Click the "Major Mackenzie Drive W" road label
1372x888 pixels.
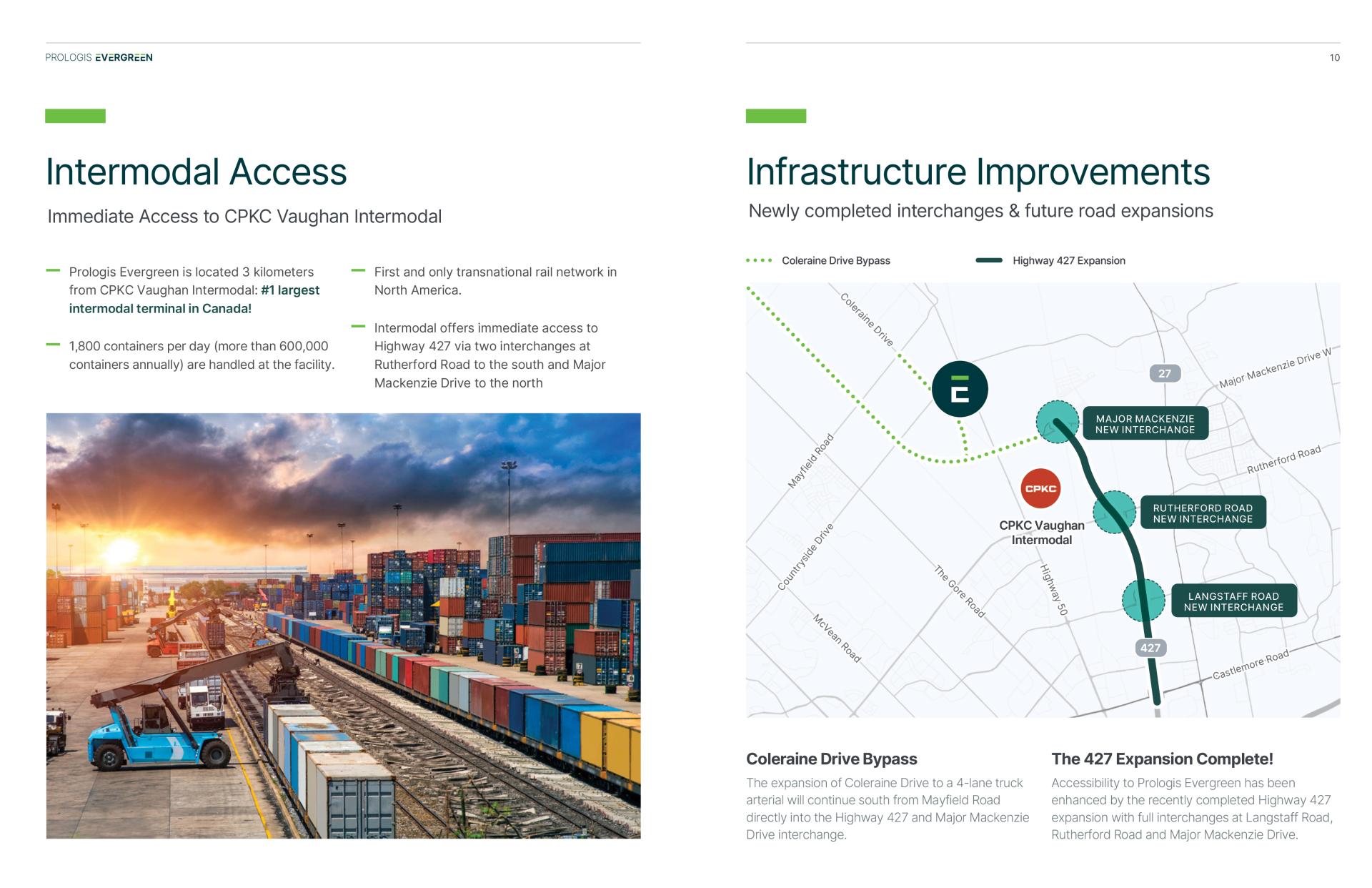click(1276, 368)
